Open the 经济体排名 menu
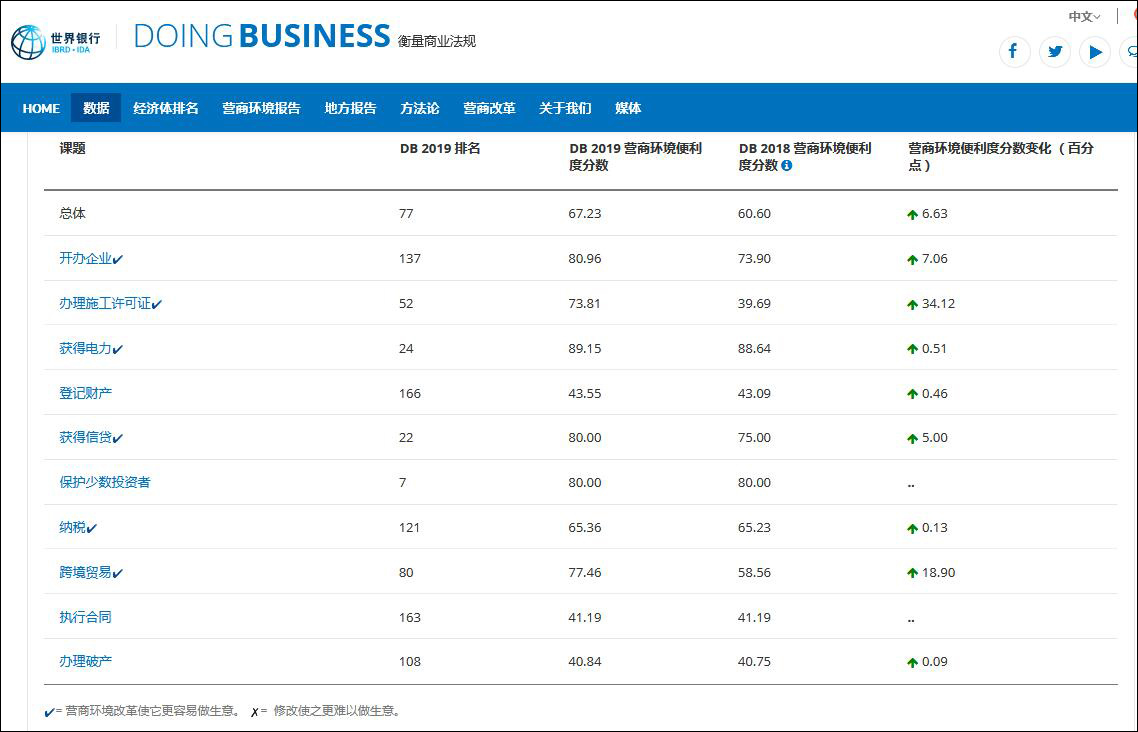 (166, 108)
